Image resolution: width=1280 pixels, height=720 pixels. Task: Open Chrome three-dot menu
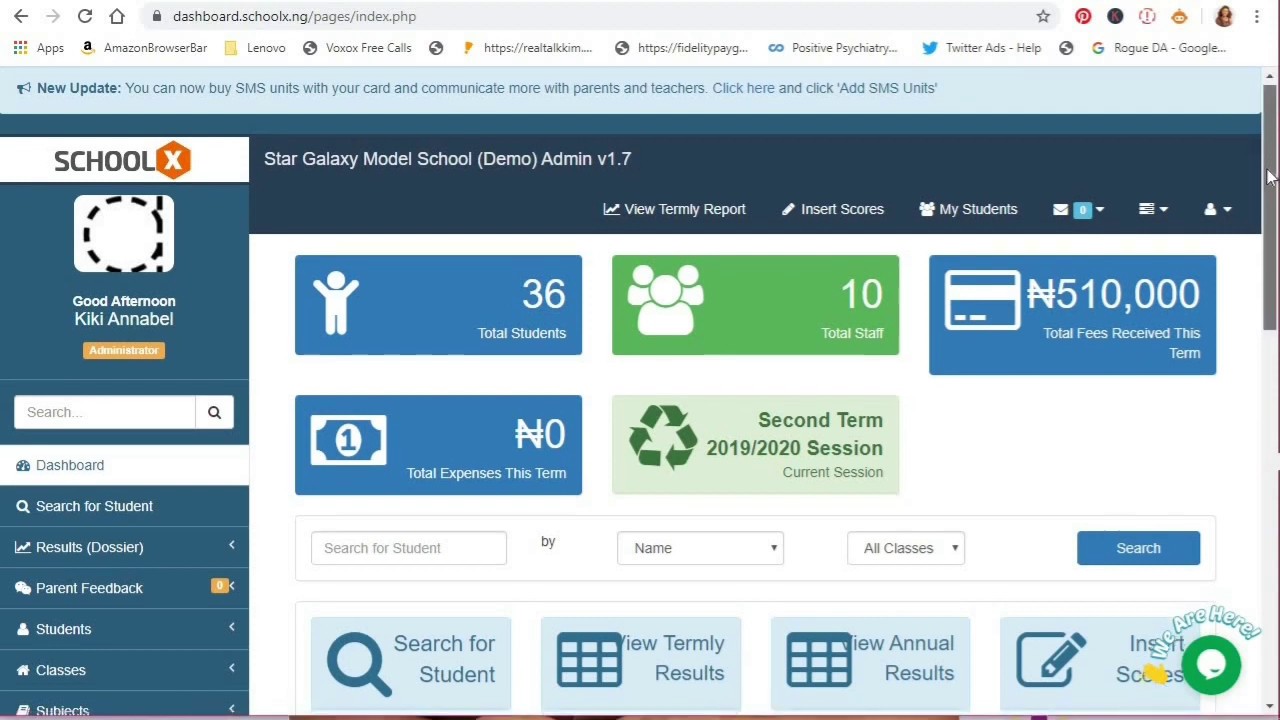1257,16
